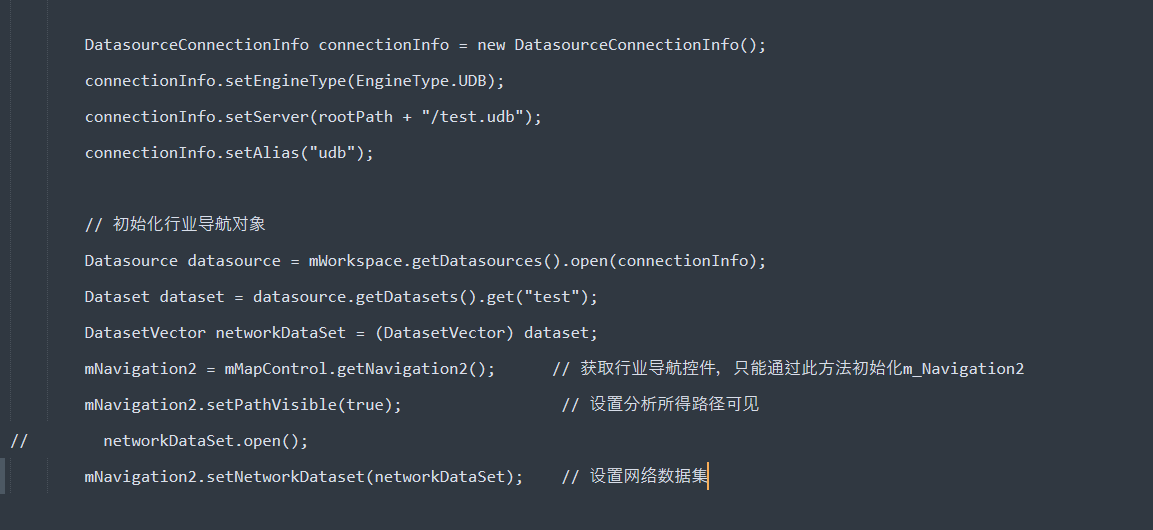Image resolution: width=1153 pixels, height=530 pixels.
Task: Click the "/test.udb" string literal
Action: click(472, 117)
